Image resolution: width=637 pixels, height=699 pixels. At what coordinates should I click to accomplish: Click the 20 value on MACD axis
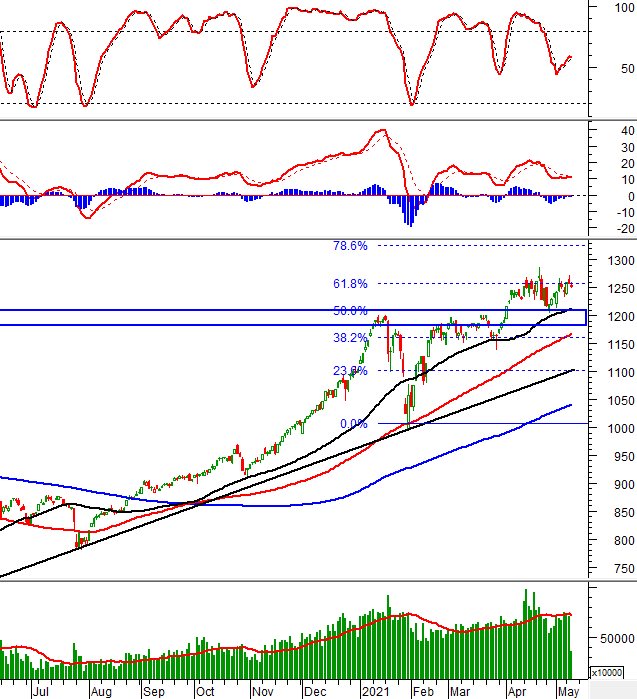click(627, 164)
